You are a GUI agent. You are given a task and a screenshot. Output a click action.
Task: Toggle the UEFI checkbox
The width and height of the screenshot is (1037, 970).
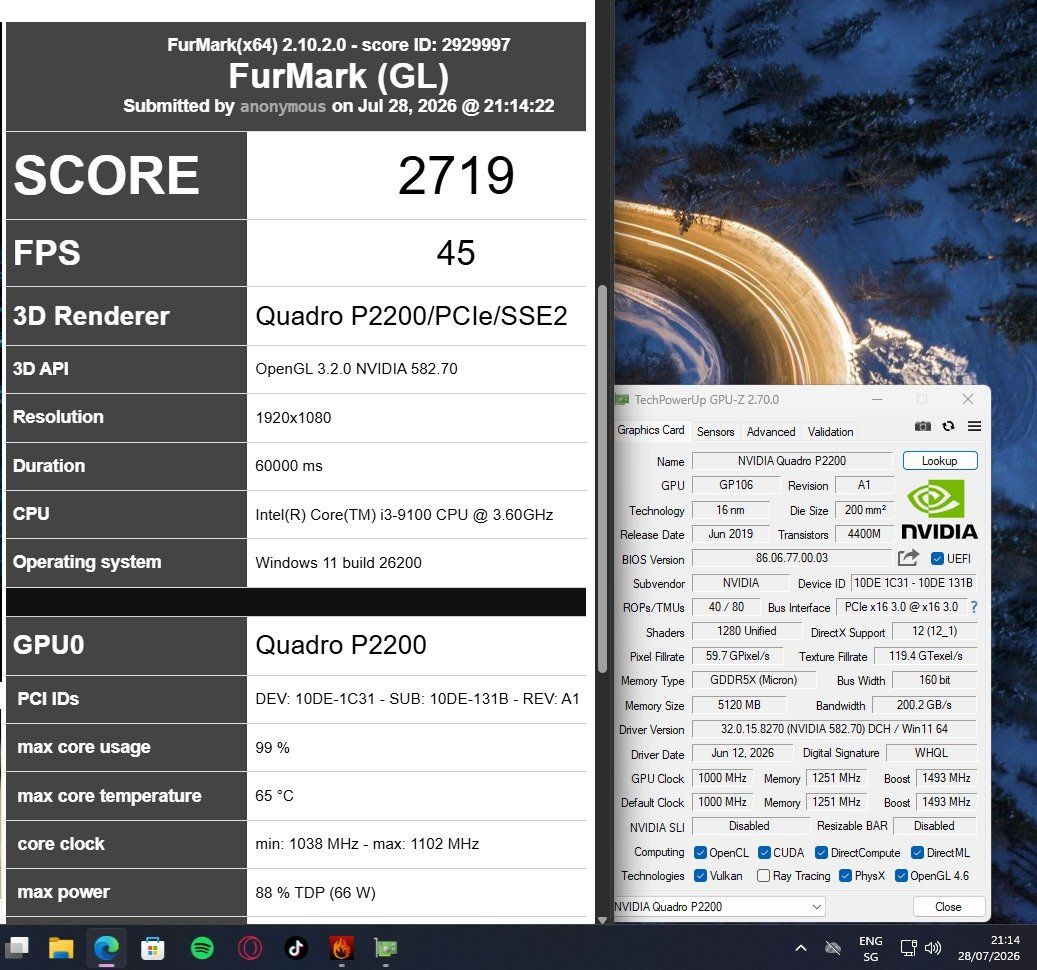(936, 559)
